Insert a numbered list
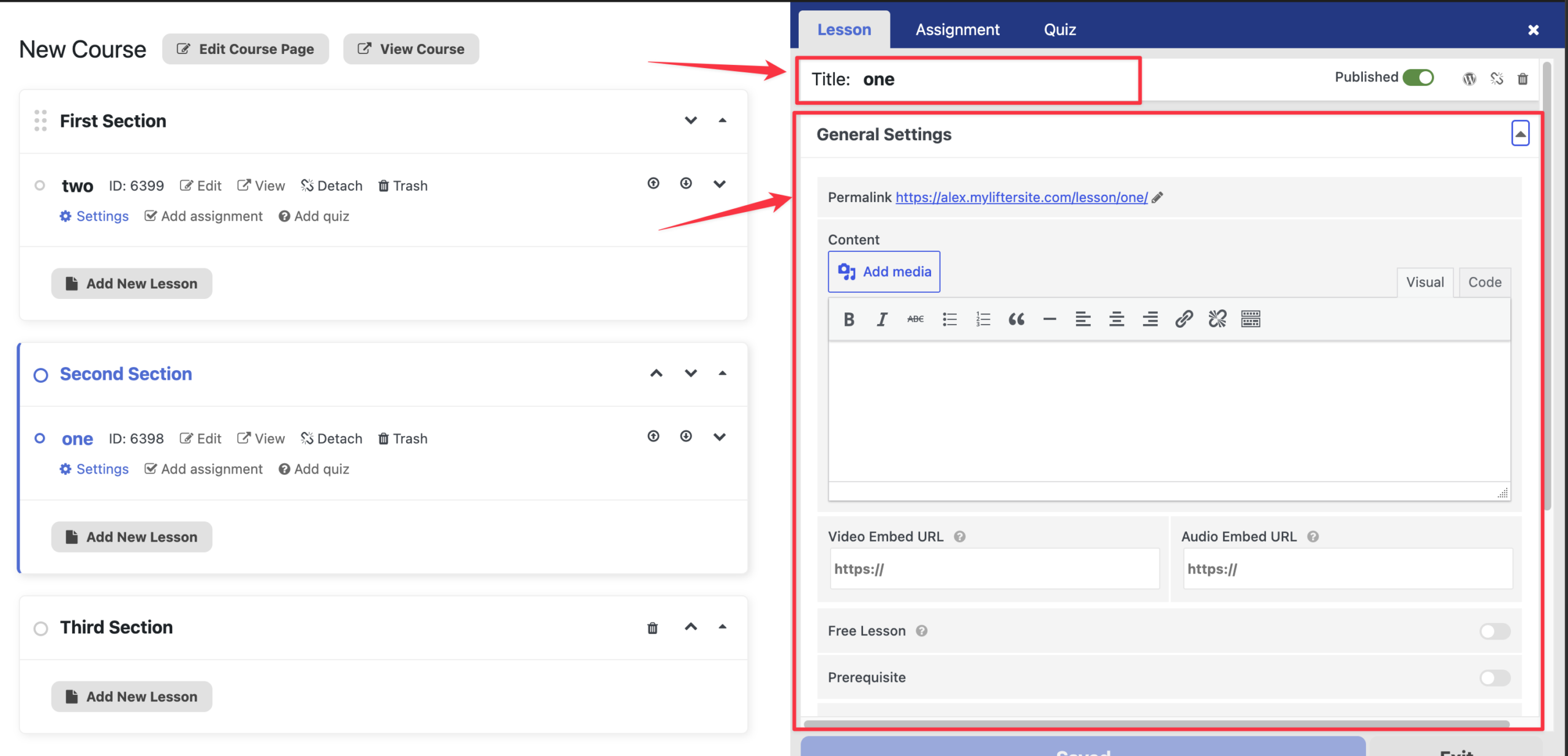This screenshot has width=1568, height=756. tap(983, 319)
